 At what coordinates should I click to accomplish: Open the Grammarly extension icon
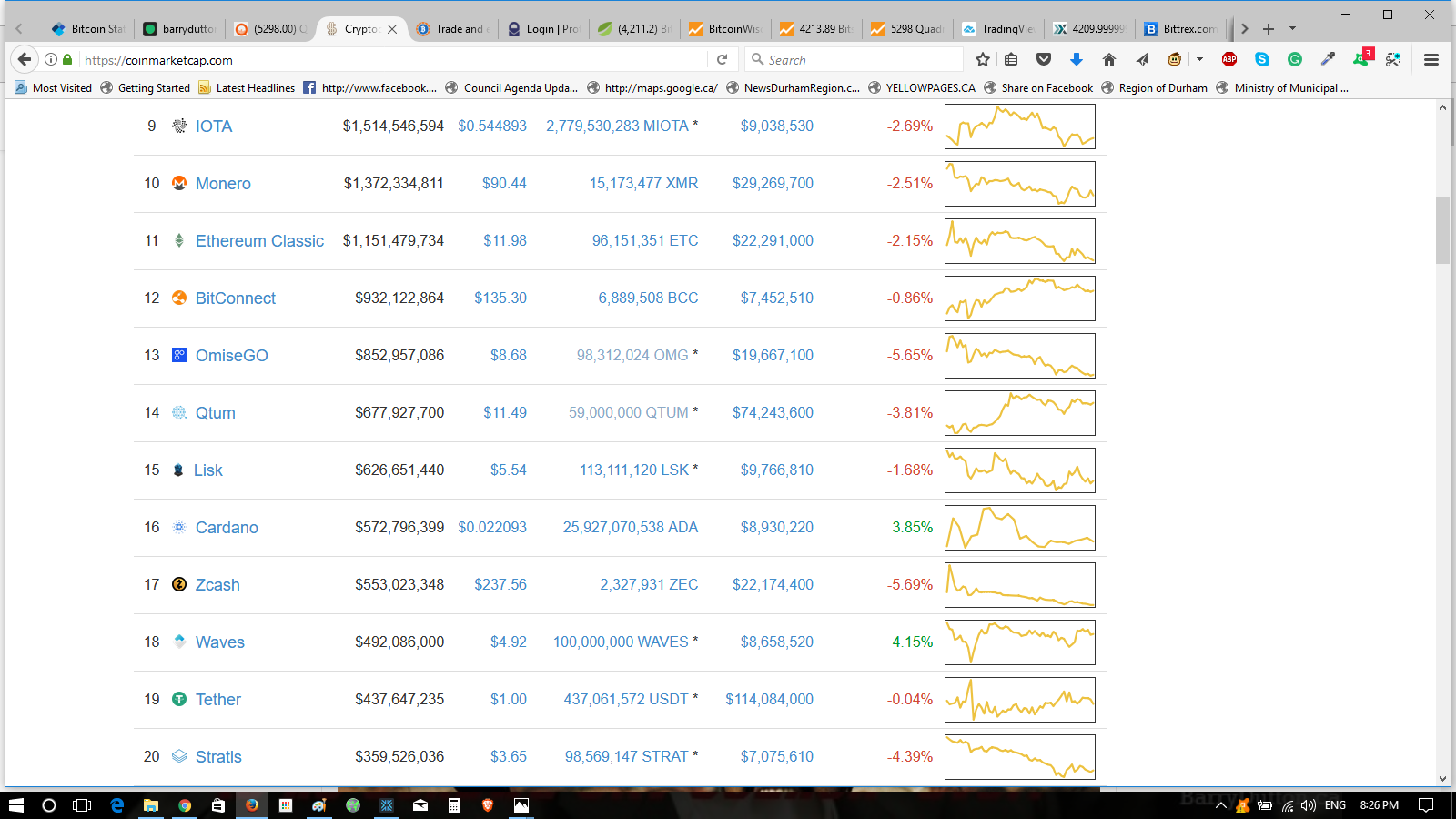click(x=1295, y=60)
